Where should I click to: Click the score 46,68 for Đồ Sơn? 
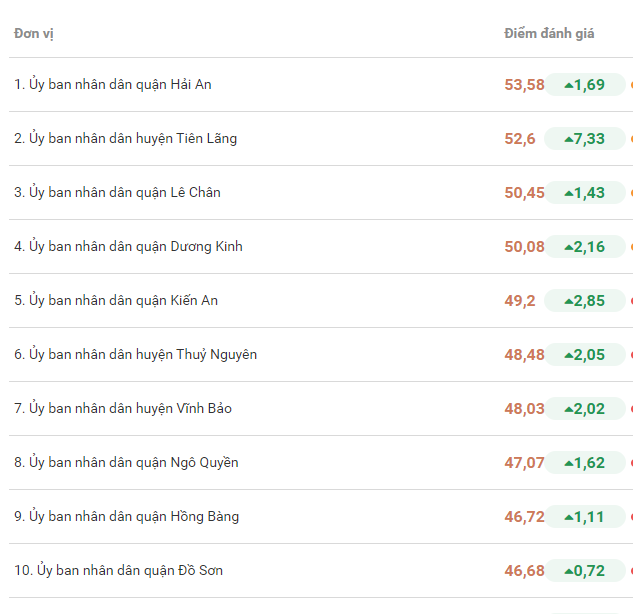coord(524,571)
